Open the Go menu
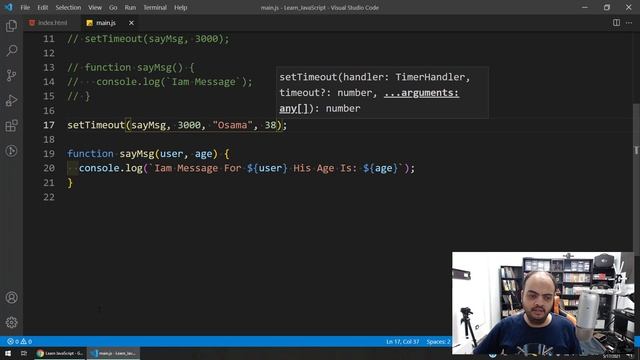 tap(113, 7)
